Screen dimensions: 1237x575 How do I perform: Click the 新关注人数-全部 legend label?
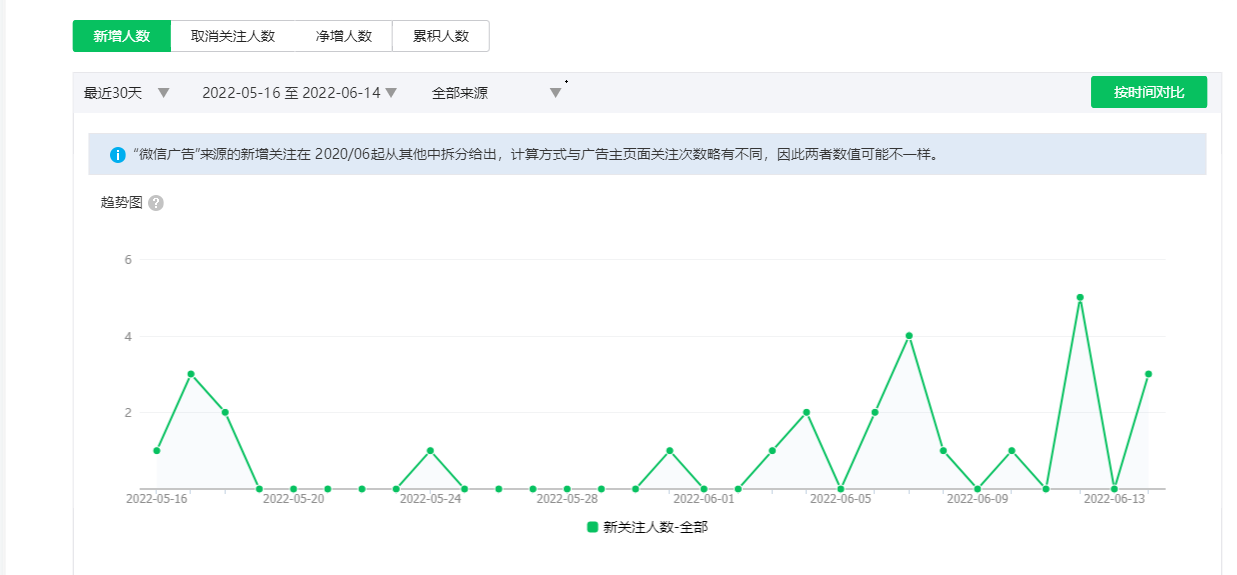tap(655, 527)
